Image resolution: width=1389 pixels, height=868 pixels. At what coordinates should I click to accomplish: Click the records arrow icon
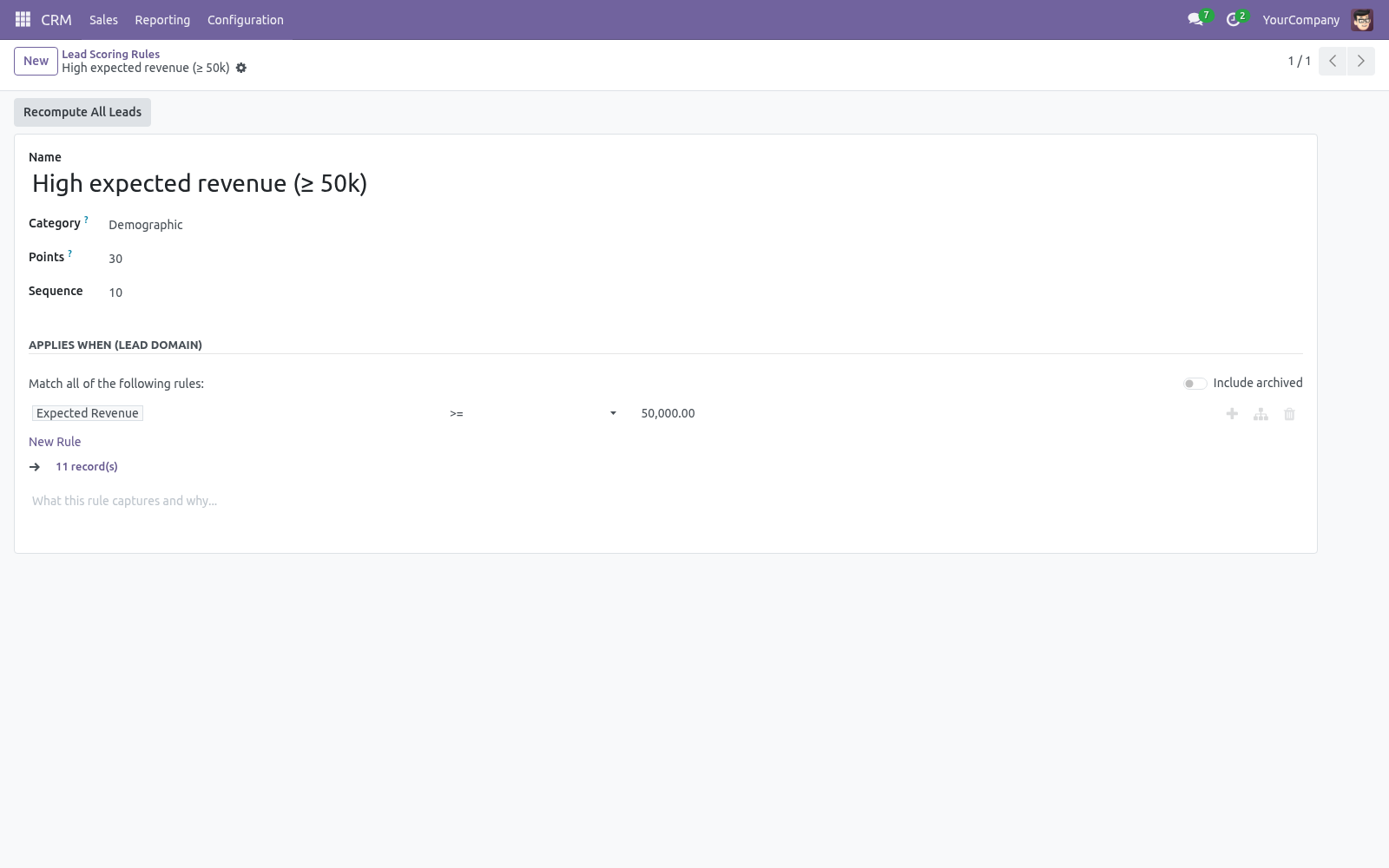coord(35,467)
